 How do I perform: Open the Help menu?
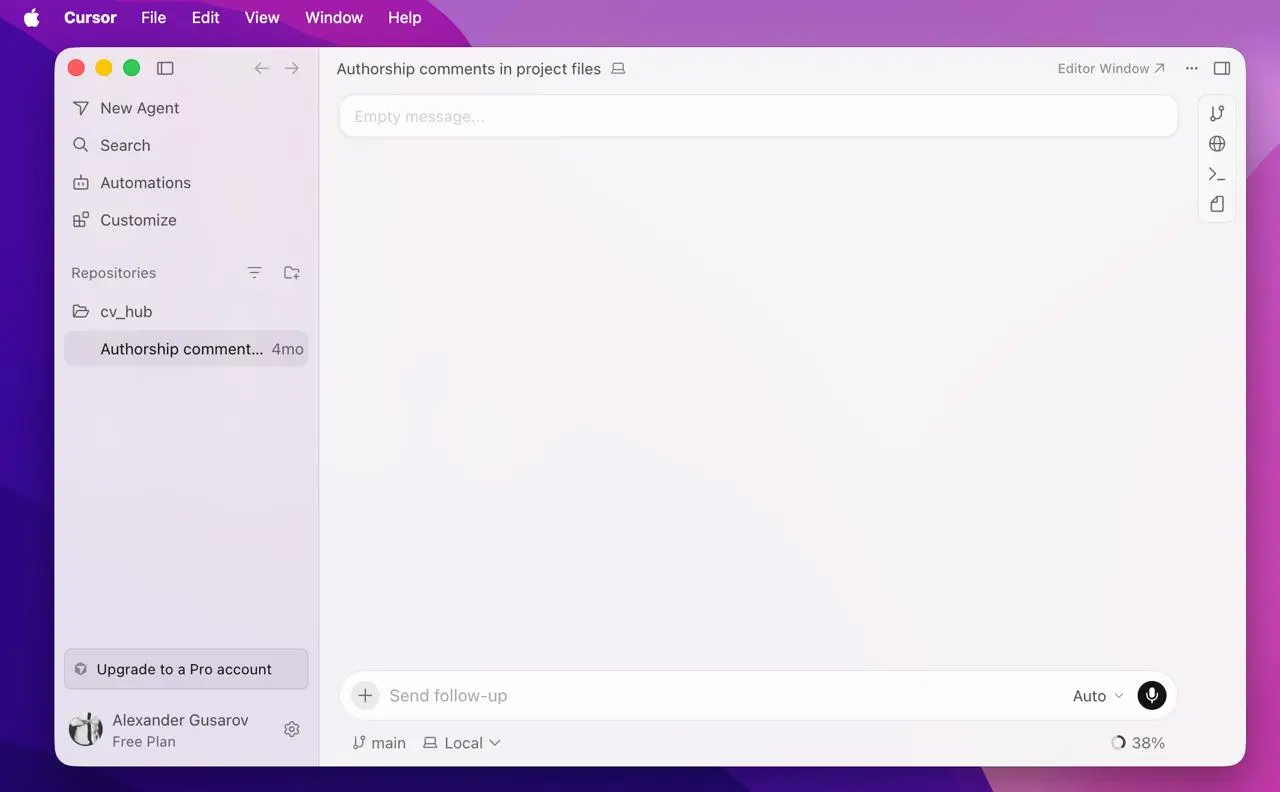405,18
